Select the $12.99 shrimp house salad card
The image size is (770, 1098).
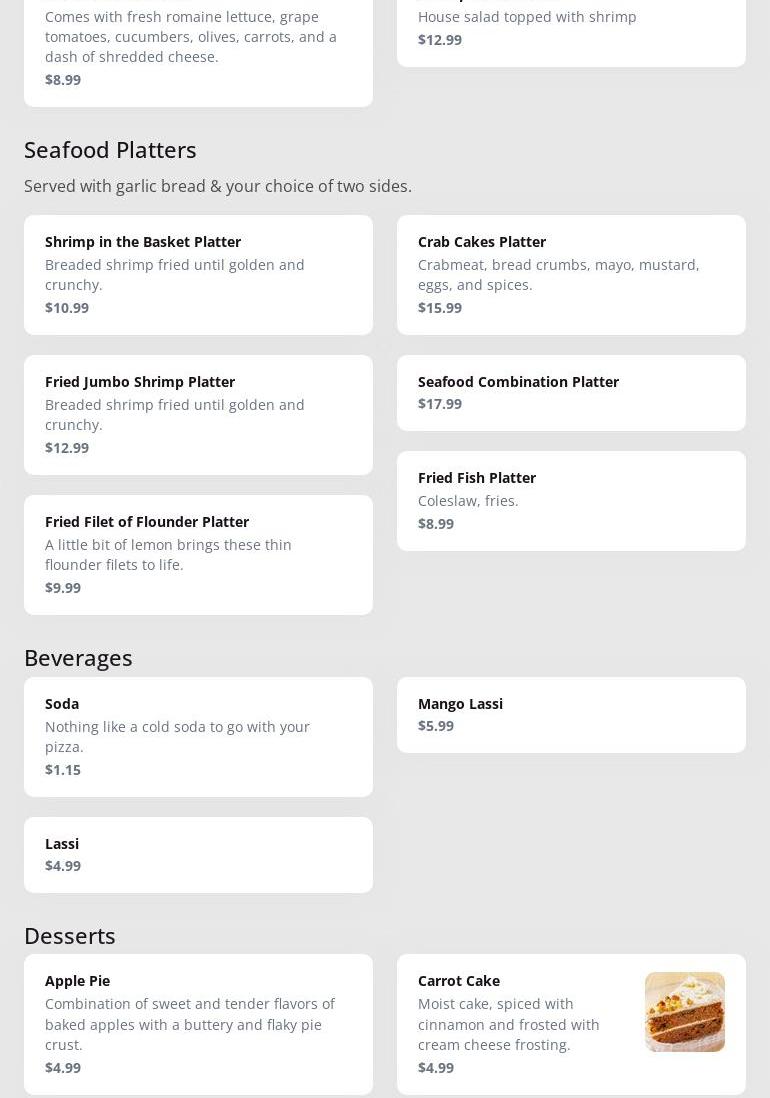[x=571, y=30]
